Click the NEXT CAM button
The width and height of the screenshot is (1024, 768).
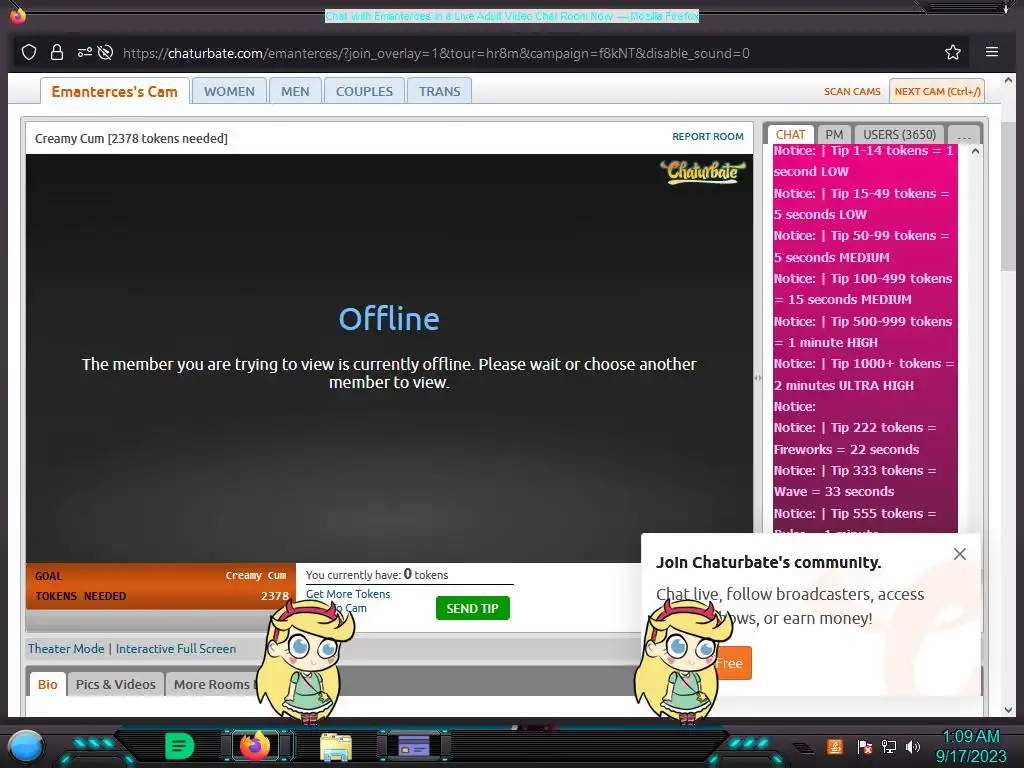pos(937,91)
